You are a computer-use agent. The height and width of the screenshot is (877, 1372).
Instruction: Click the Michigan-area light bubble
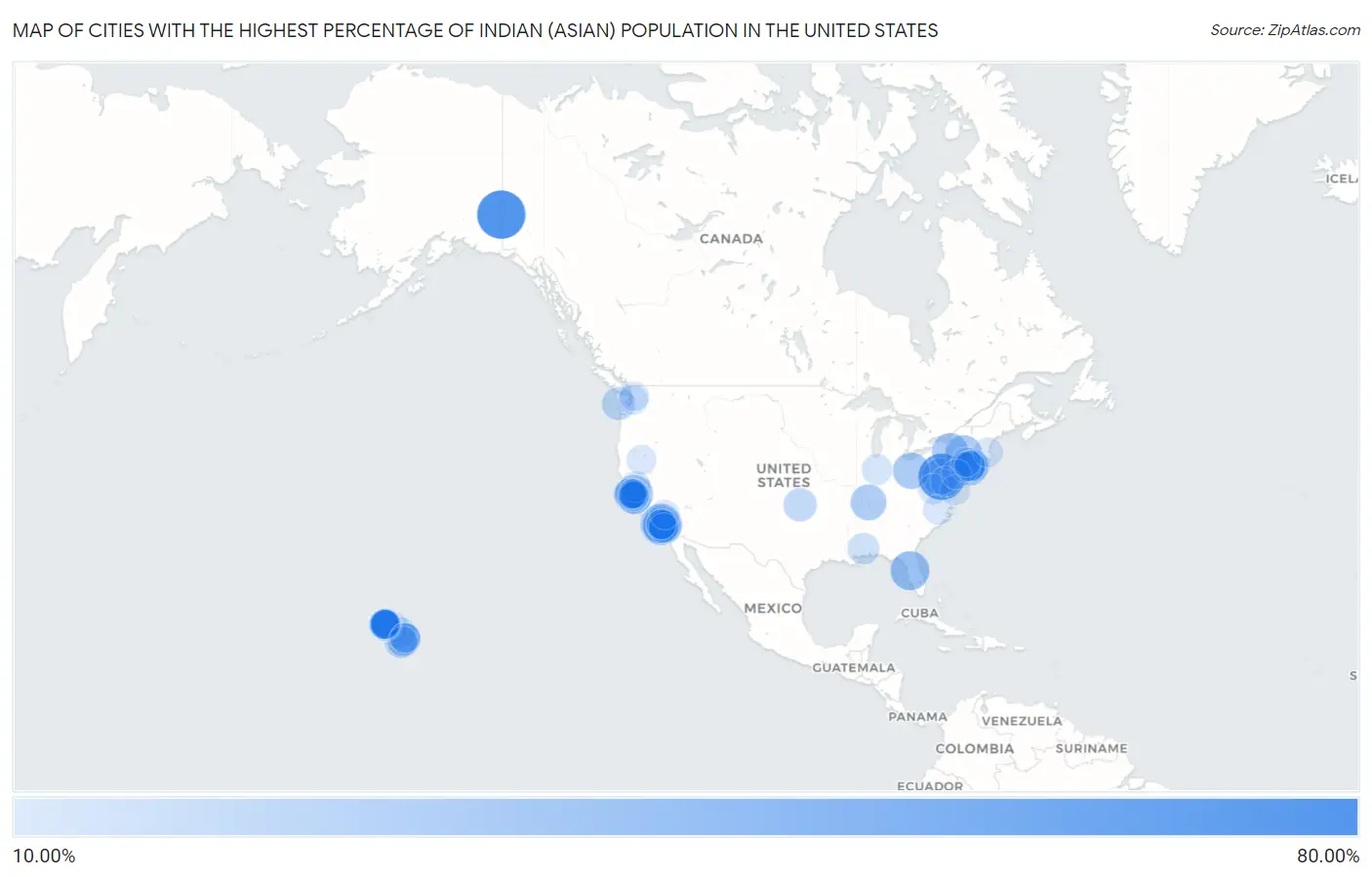click(x=876, y=469)
